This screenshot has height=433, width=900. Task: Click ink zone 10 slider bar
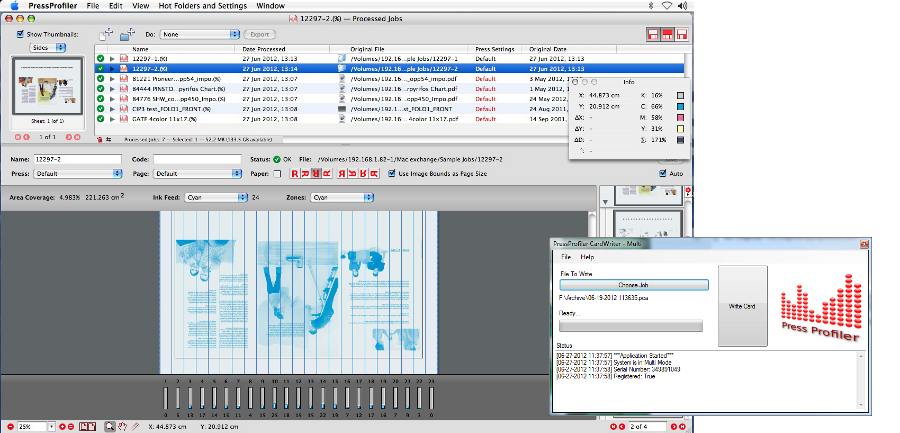(x=274, y=398)
